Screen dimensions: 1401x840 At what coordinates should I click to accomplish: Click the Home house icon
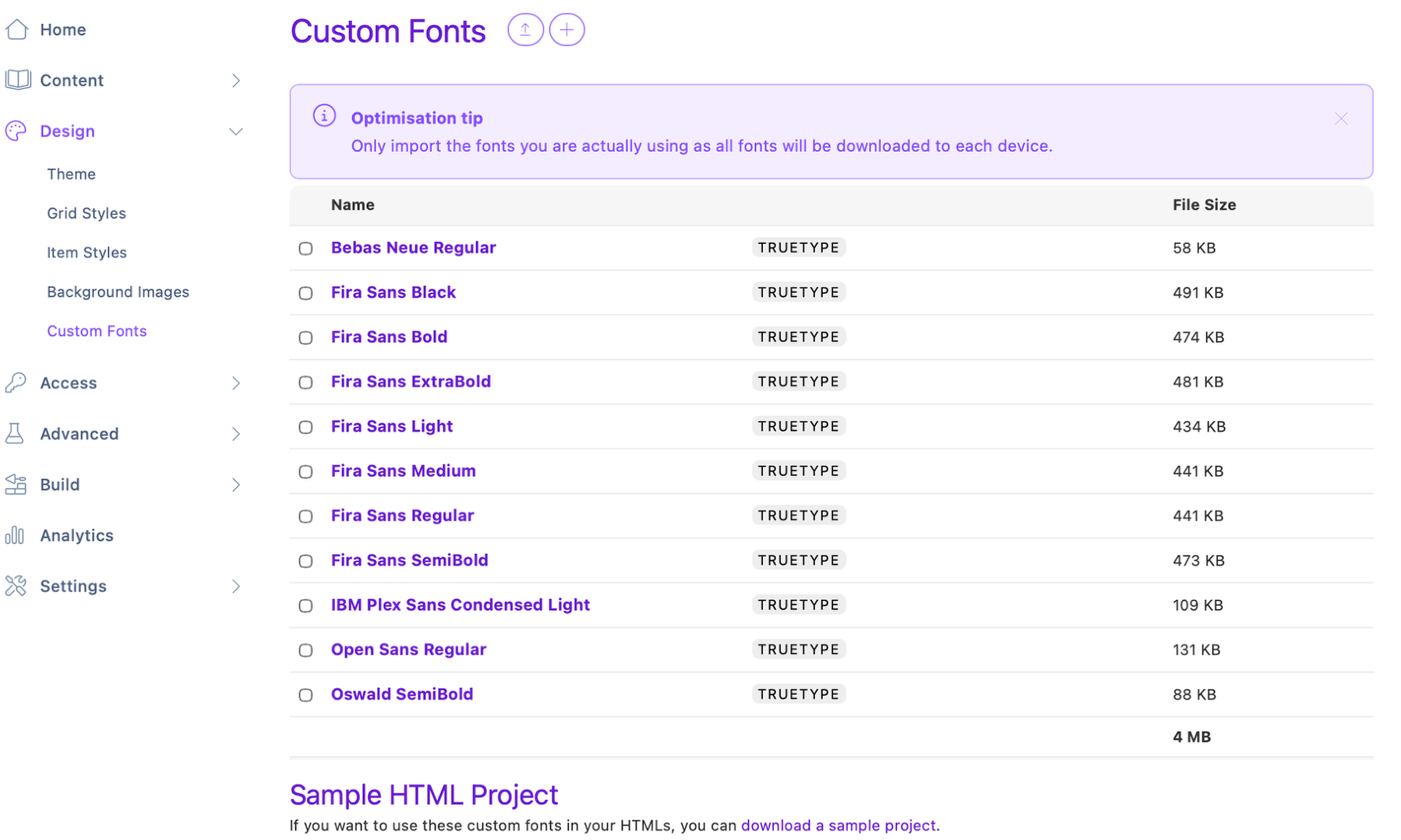pos(17,30)
